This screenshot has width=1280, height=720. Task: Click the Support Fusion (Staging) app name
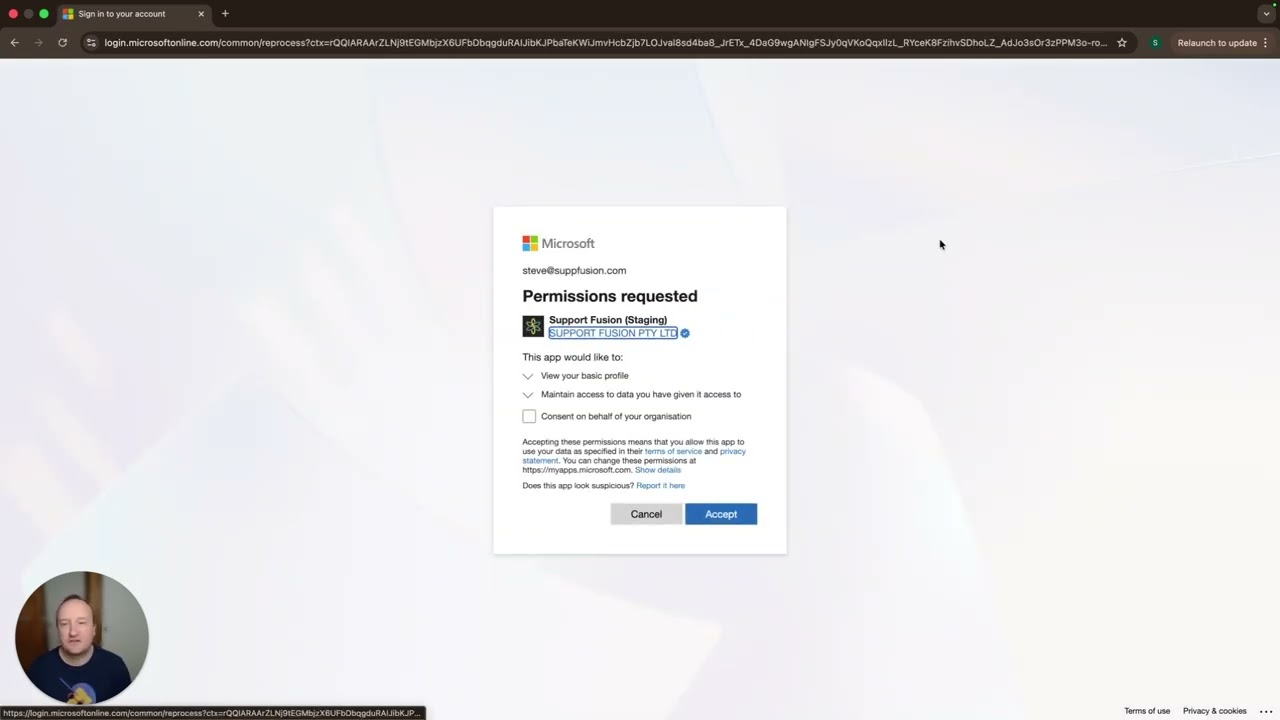coord(608,320)
